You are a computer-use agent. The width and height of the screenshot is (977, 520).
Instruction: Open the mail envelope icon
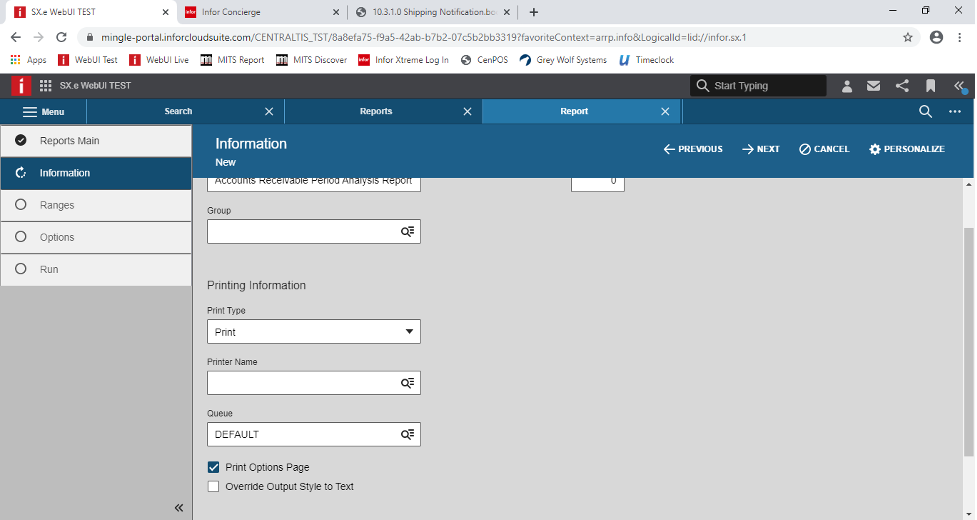point(874,86)
